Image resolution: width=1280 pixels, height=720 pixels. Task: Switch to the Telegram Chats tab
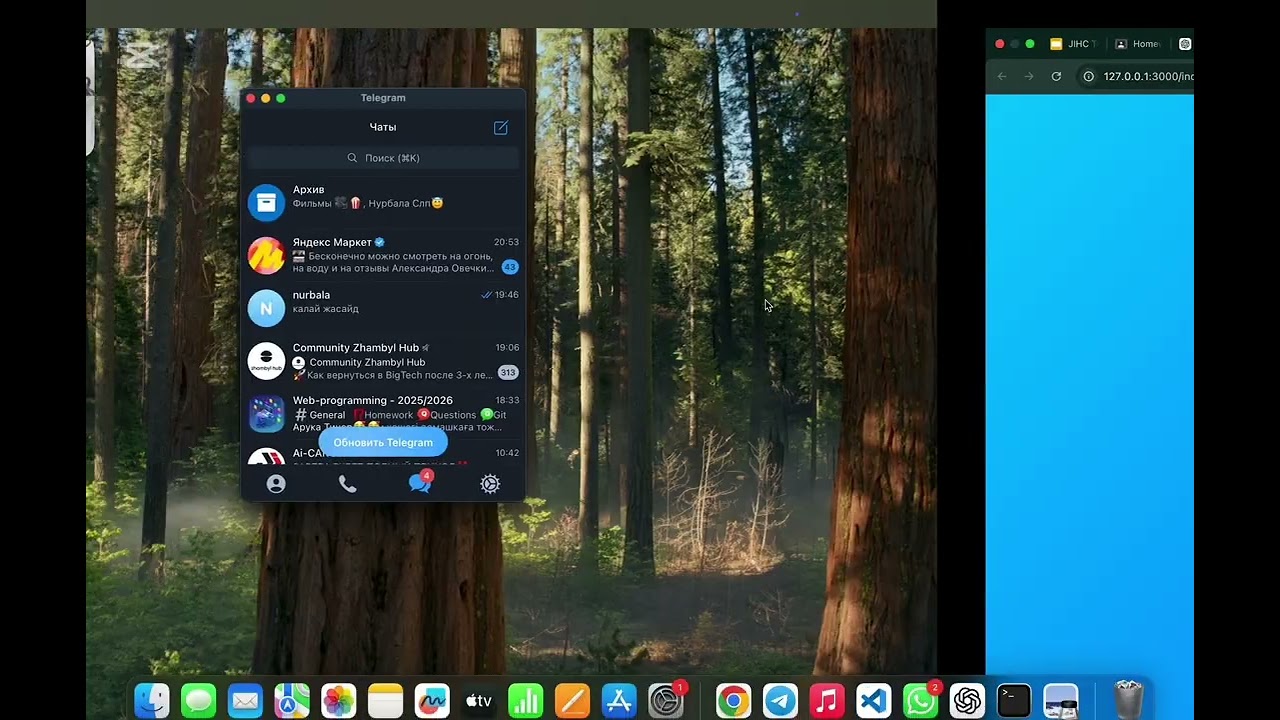[419, 483]
